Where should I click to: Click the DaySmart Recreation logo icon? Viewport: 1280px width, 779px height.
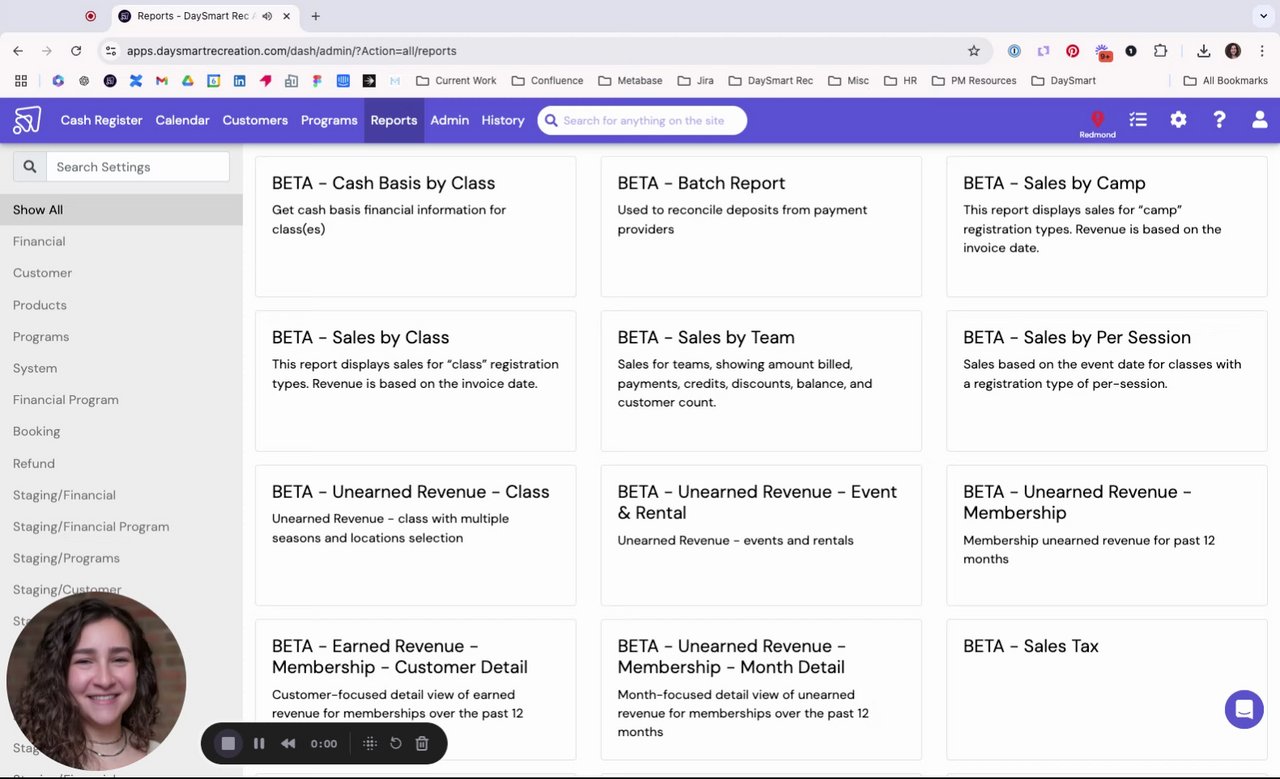27,120
